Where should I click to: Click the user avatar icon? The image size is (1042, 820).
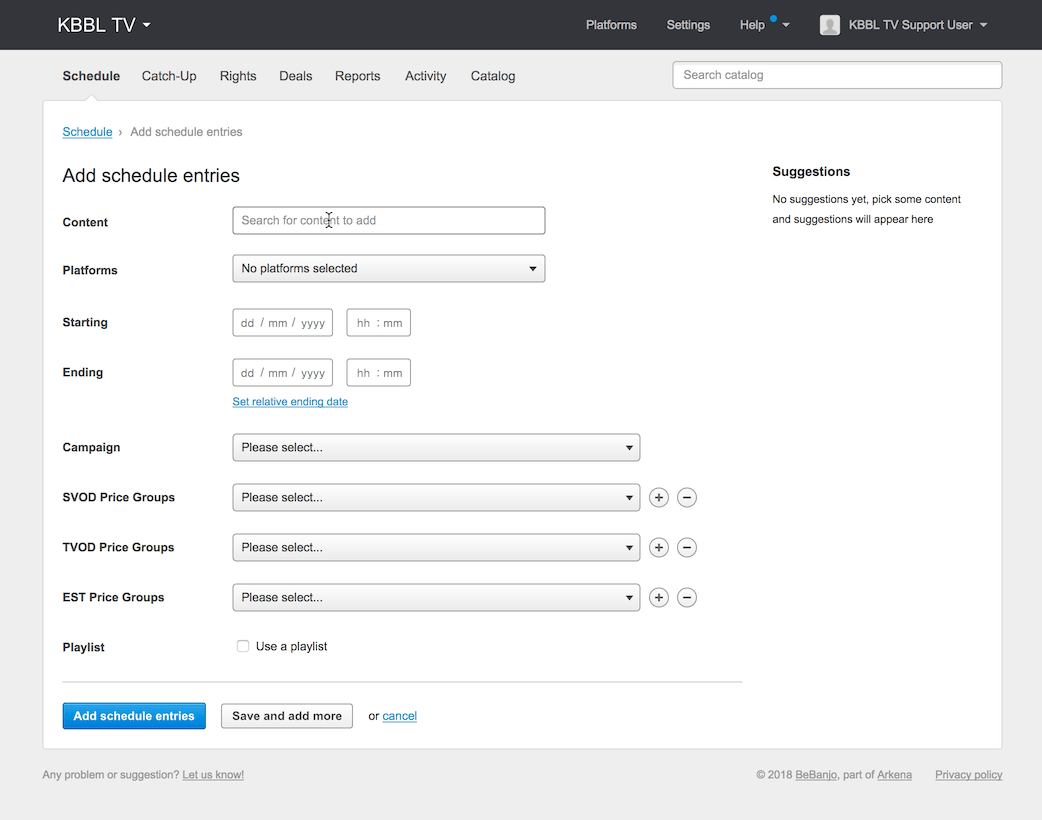point(830,25)
